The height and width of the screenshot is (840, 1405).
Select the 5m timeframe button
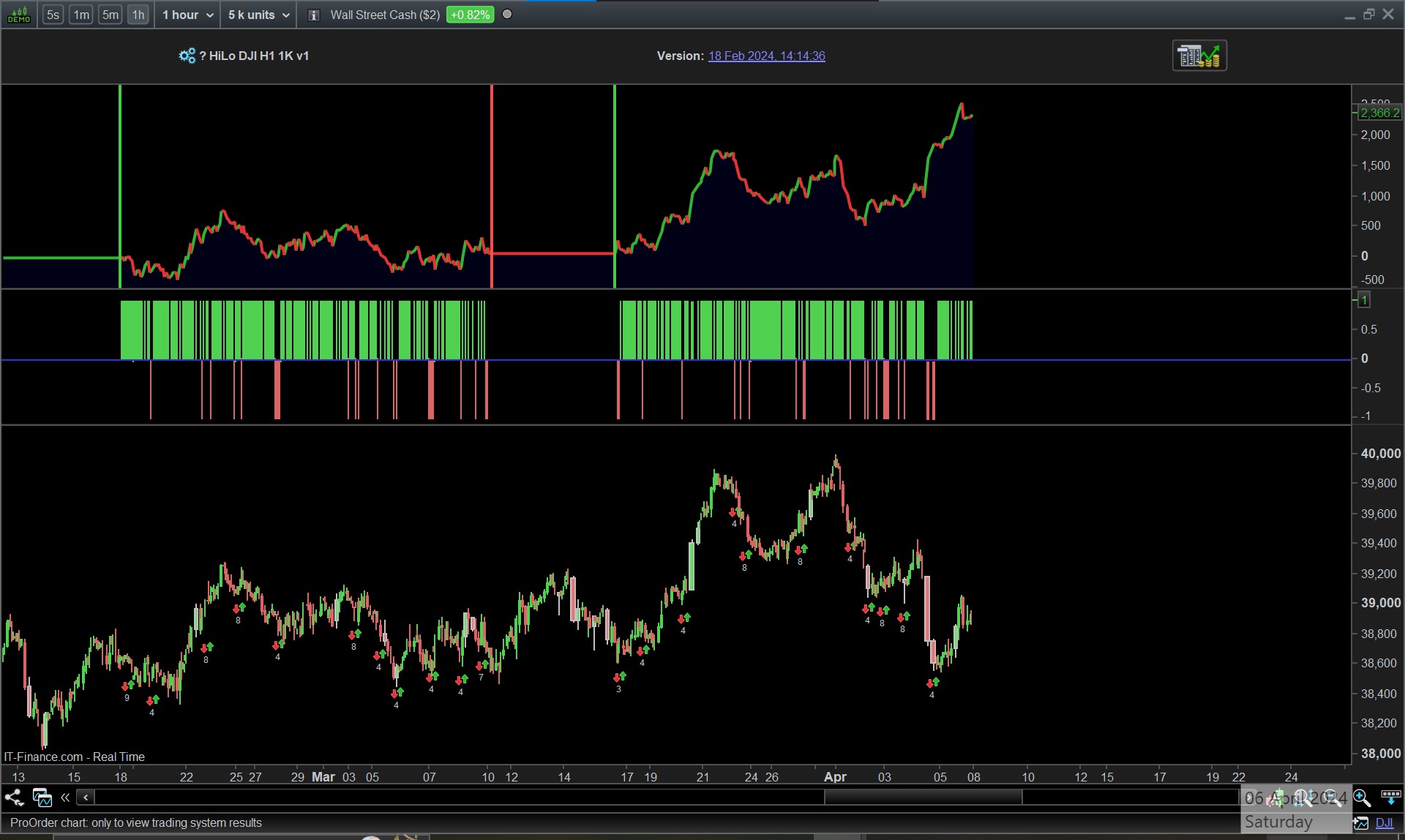[x=110, y=15]
